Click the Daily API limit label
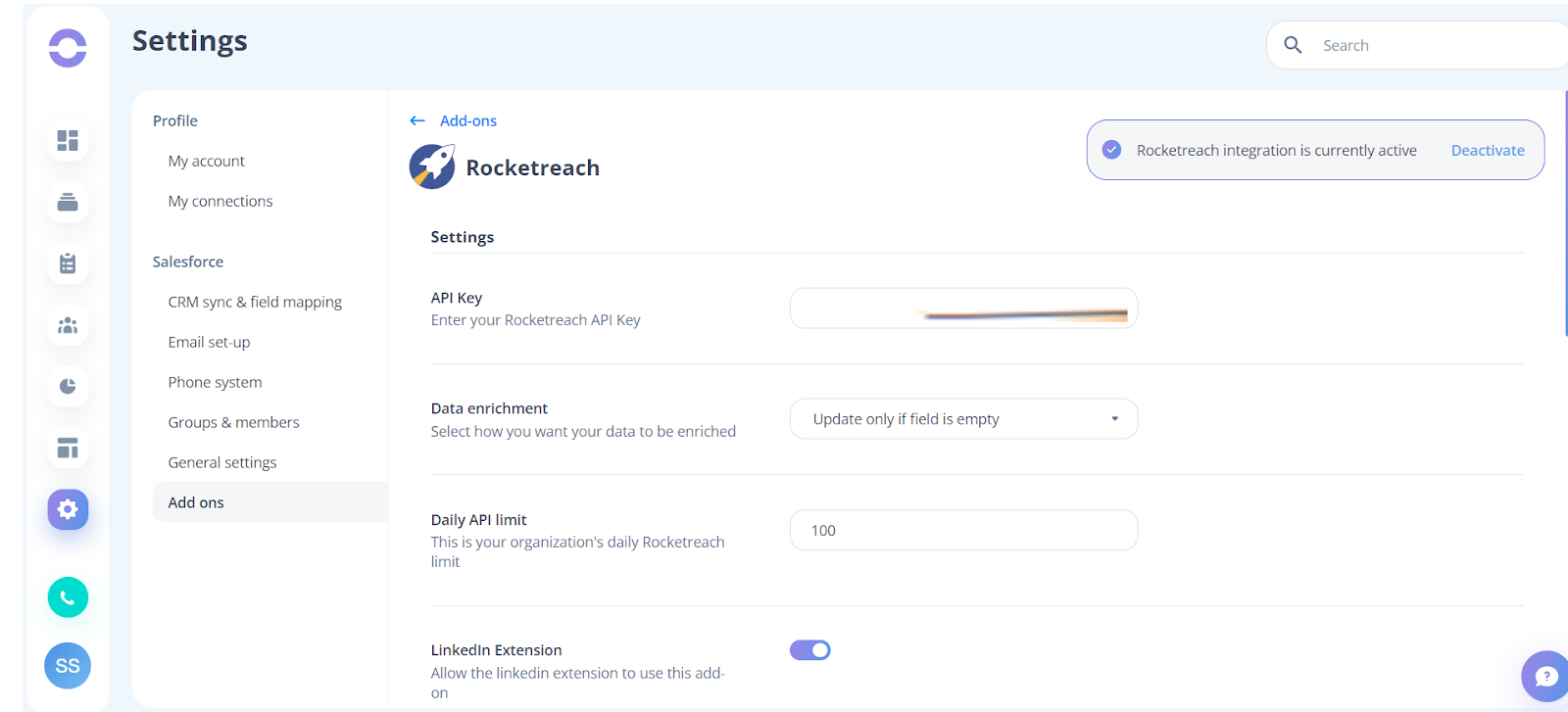Image resolution: width=1568 pixels, height=712 pixels. click(479, 520)
